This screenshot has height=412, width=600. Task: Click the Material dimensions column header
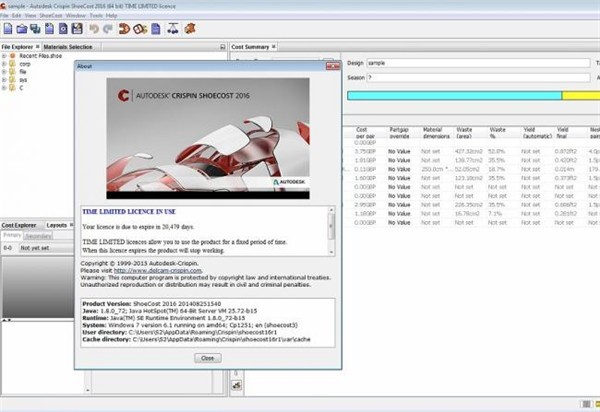click(x=436, y=133)
